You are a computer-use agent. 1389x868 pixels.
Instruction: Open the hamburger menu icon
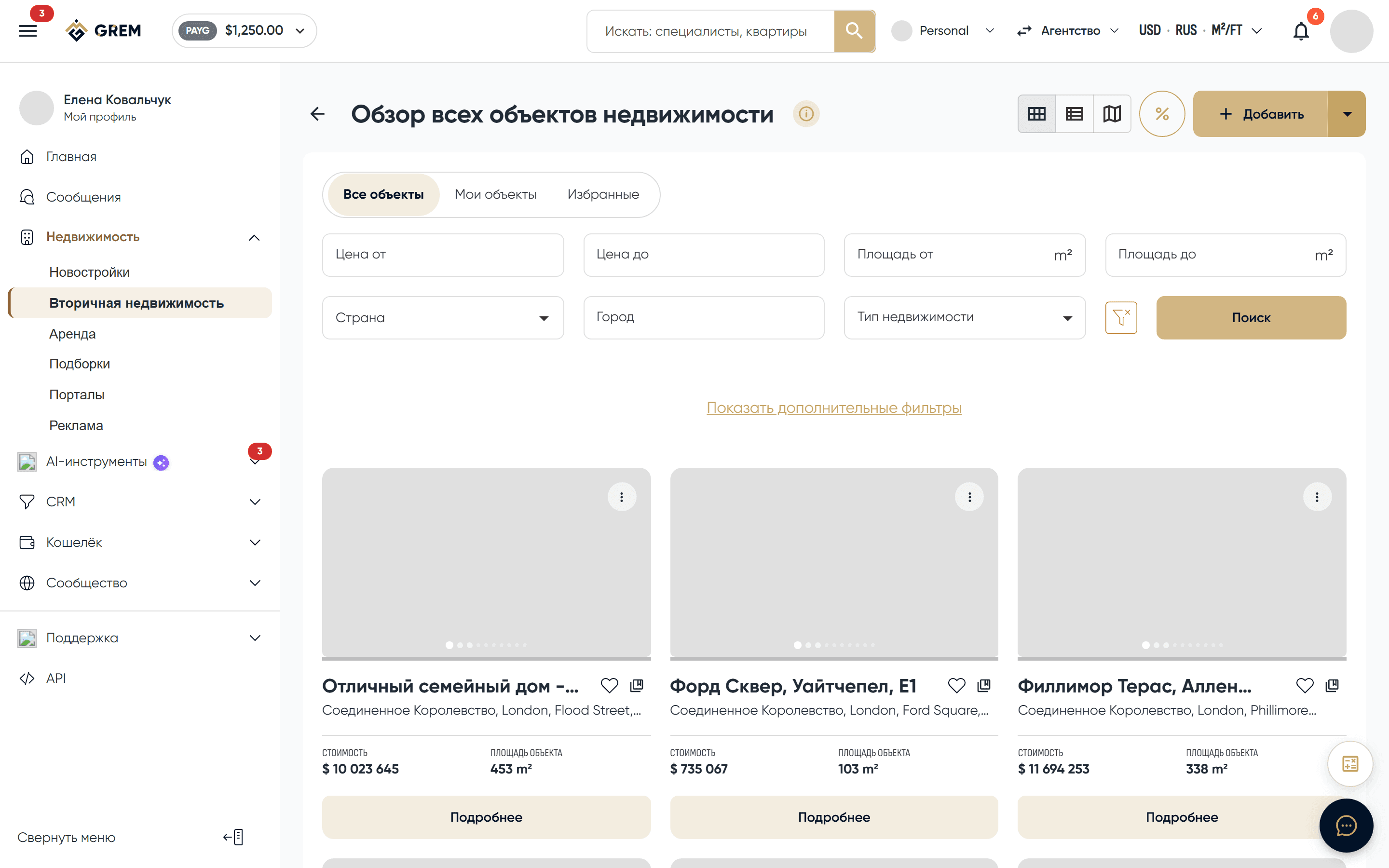(27, 30)
